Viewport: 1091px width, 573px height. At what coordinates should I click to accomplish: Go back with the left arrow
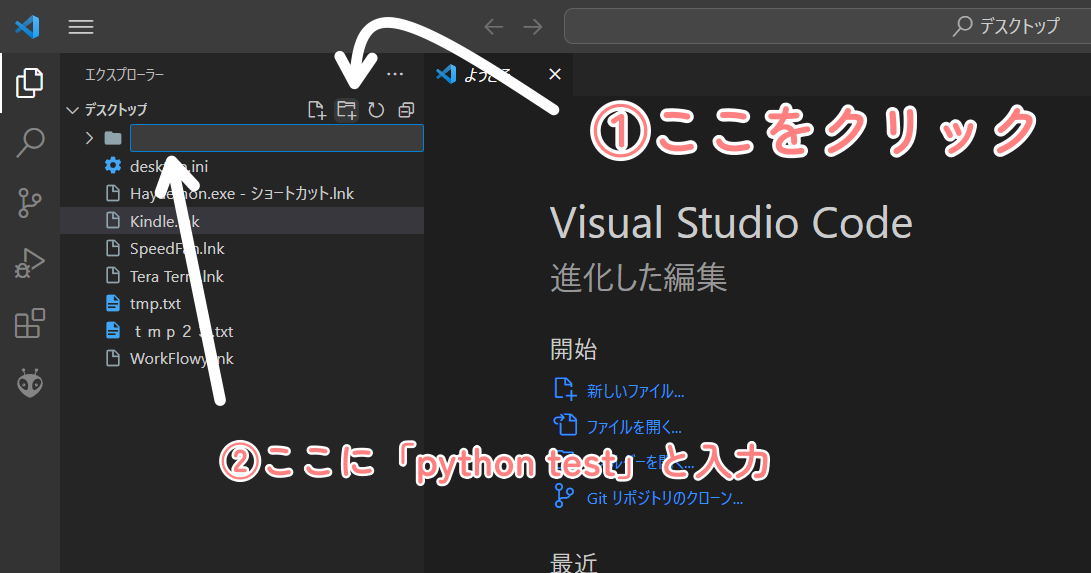coord(493,27)
